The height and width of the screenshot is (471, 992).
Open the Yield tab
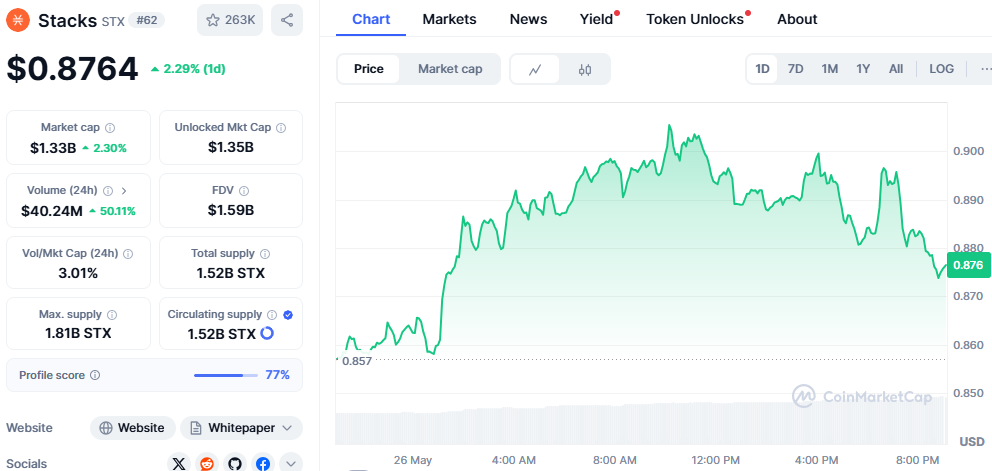(x=597, y=19)
